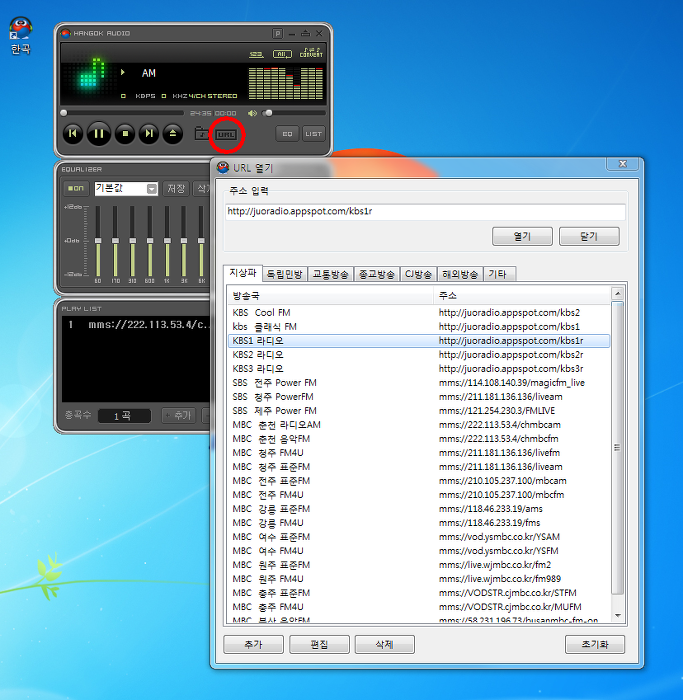Screen dimensions: 683x700
Task: Click the 추가 button in the URL dialog
Action: click(x=253, y=644)
